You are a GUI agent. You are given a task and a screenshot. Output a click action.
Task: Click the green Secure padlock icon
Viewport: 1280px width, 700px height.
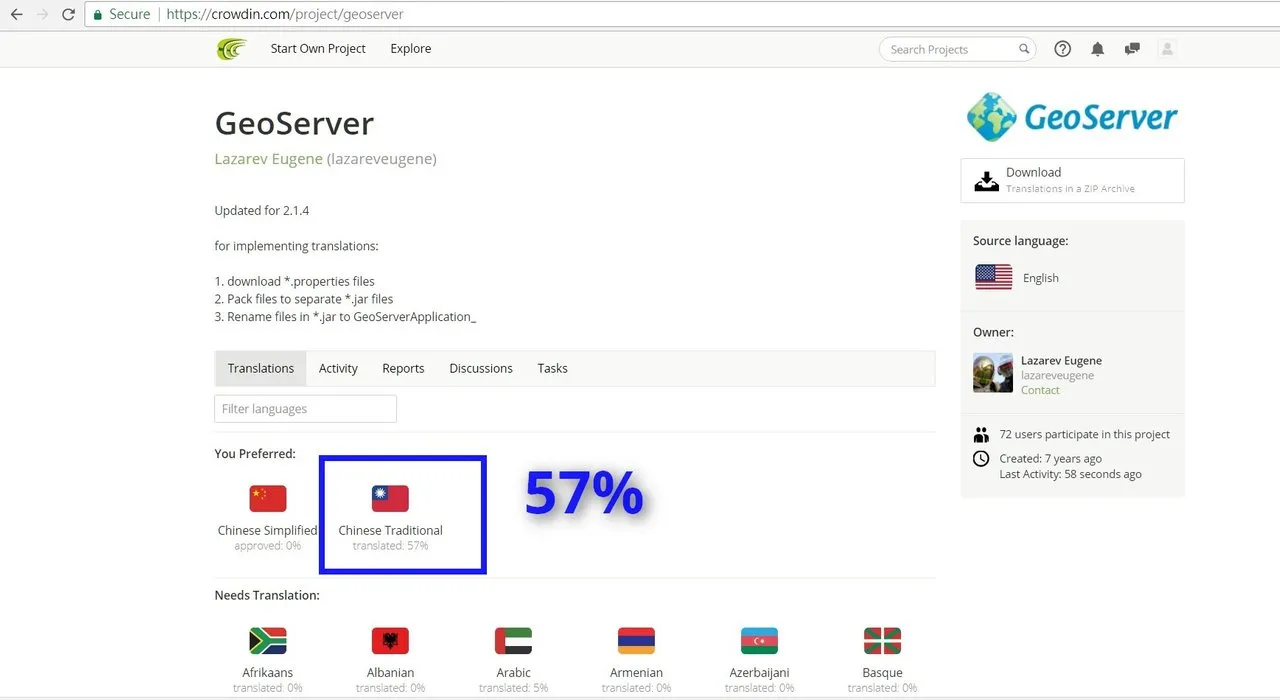click(x=97, y=15)
